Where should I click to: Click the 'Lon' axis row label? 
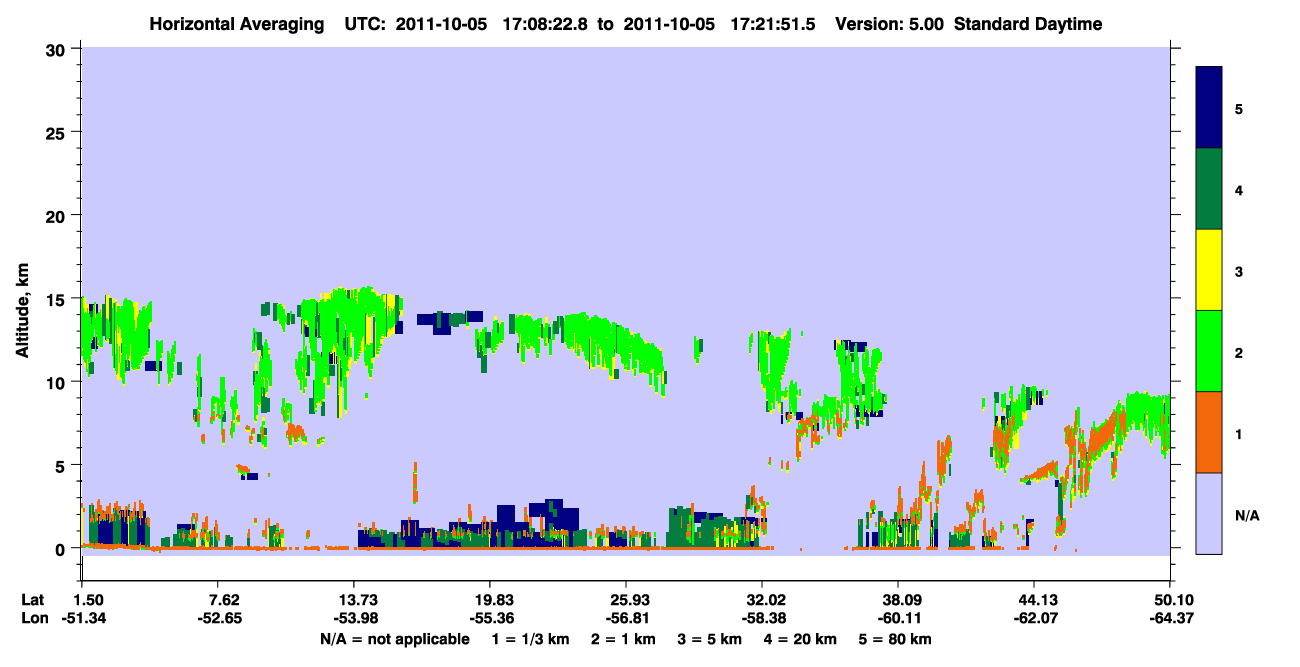(x=33, y=618)
